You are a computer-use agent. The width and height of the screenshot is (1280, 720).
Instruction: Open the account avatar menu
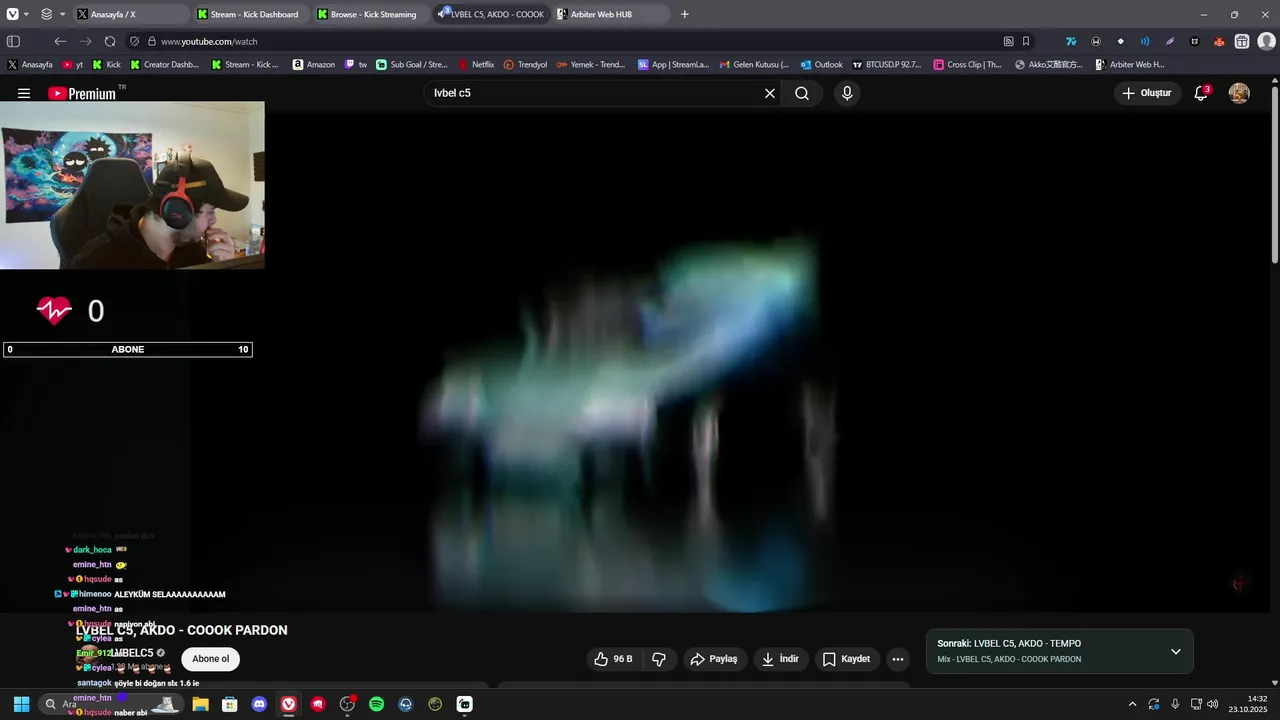[x=1239, y=93]
